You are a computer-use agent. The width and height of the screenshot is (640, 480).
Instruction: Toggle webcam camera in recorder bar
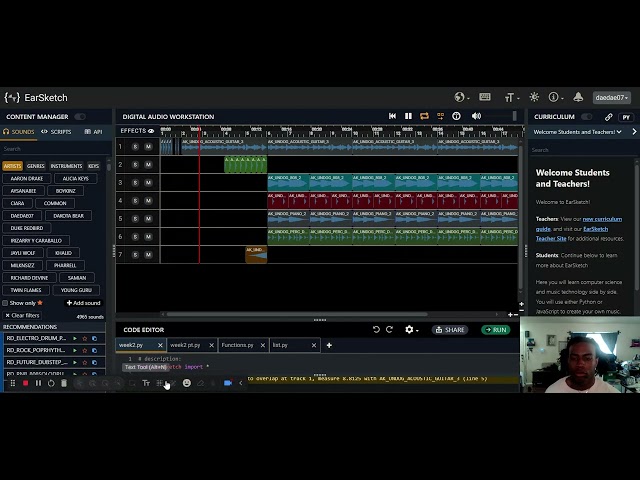point(228,383)
